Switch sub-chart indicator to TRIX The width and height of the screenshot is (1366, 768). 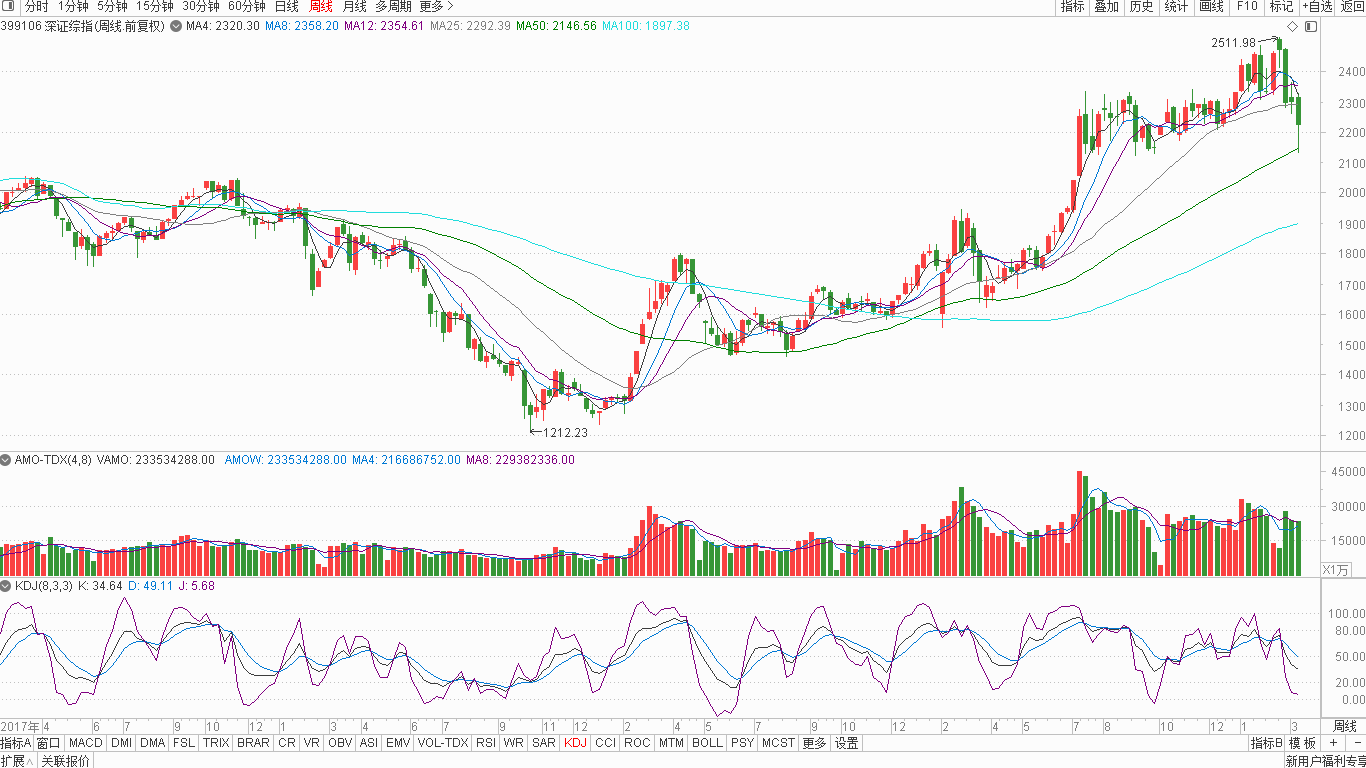[x=216, y=743]
